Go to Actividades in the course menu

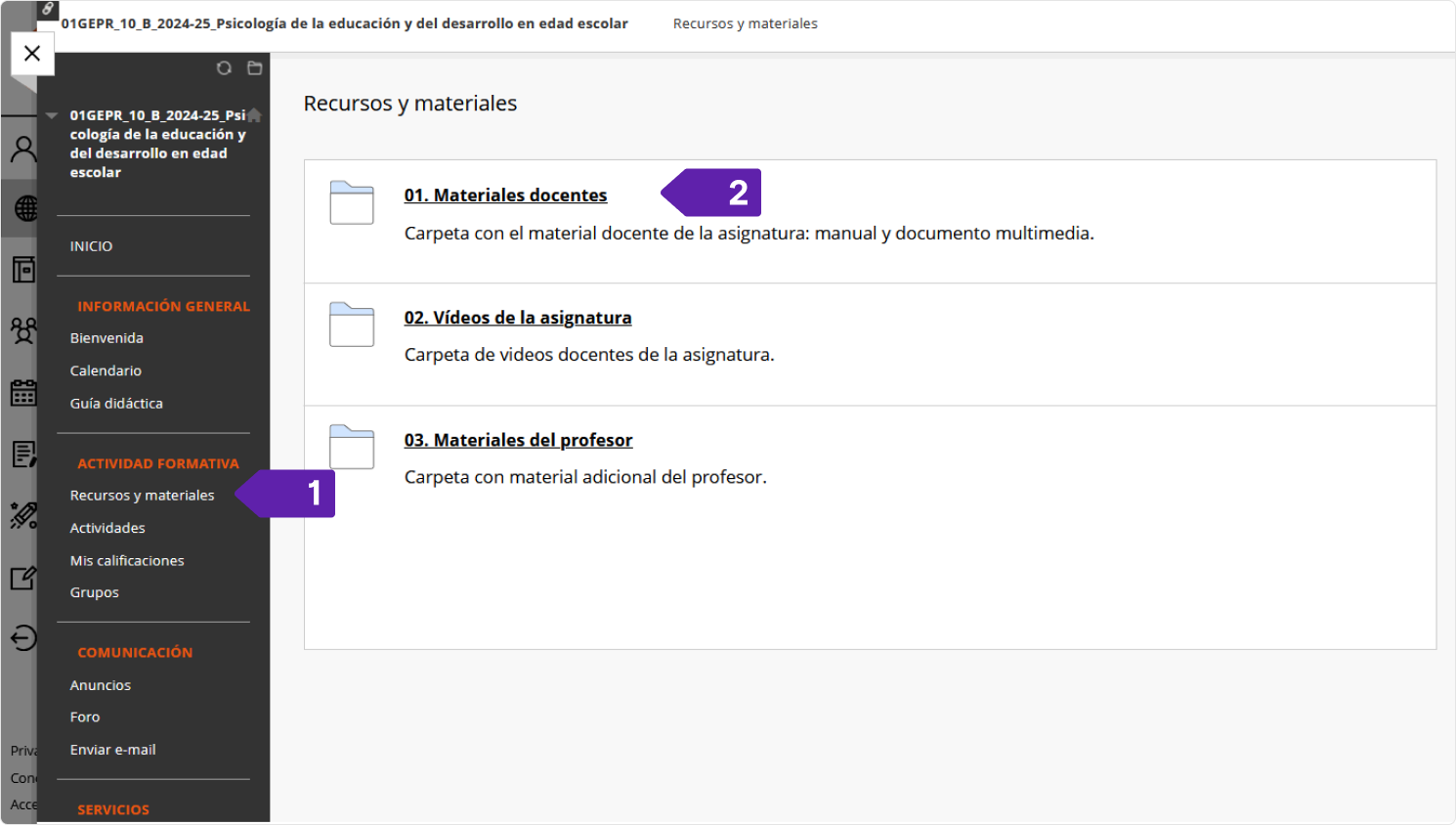(x=107, y=528)
